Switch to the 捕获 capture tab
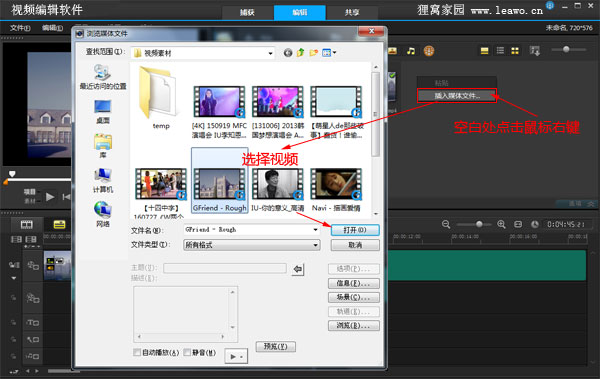 [x=248, y=13]
